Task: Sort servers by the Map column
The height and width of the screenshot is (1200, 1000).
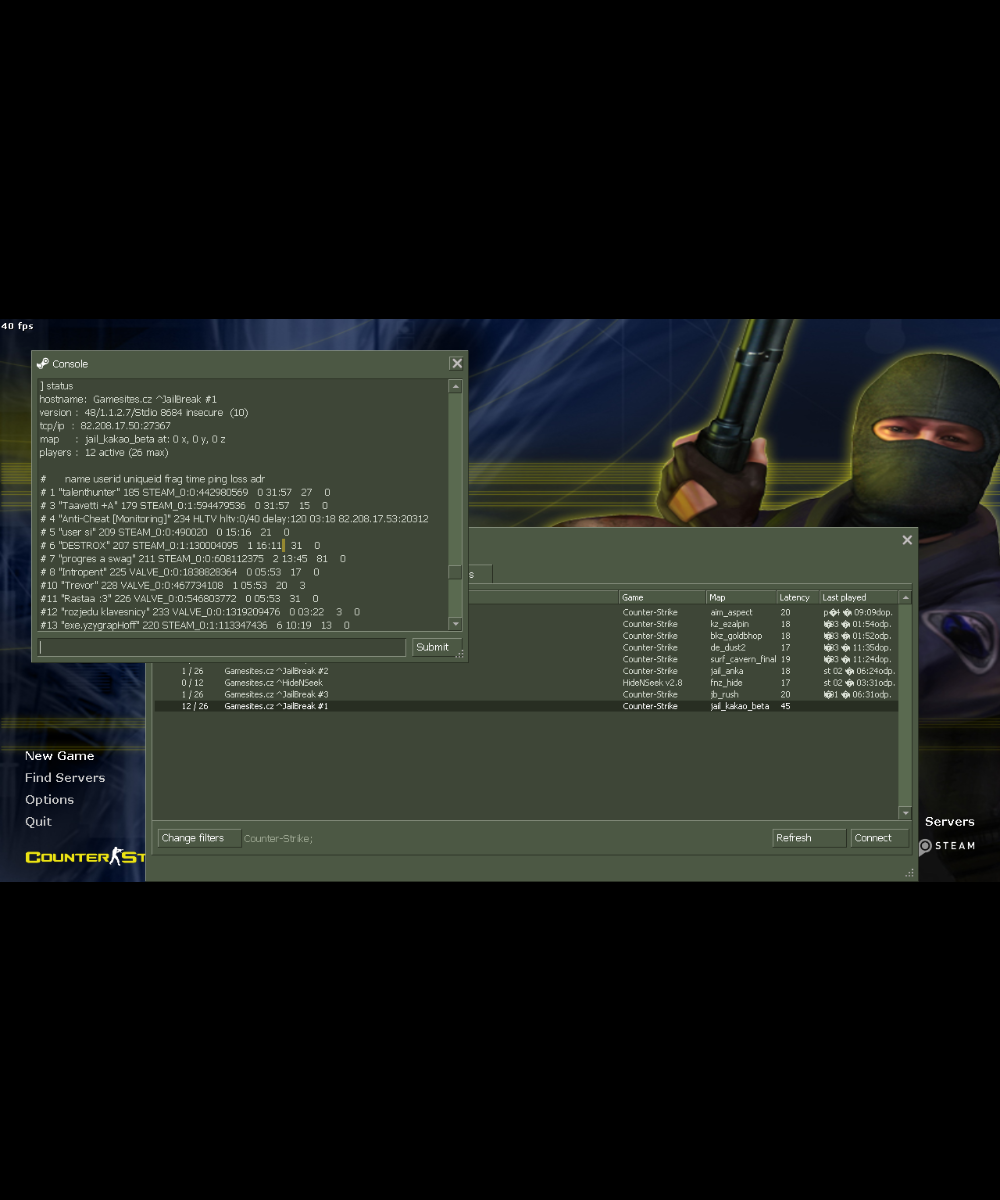Action: pyautogui.click(x=741, y=597)
